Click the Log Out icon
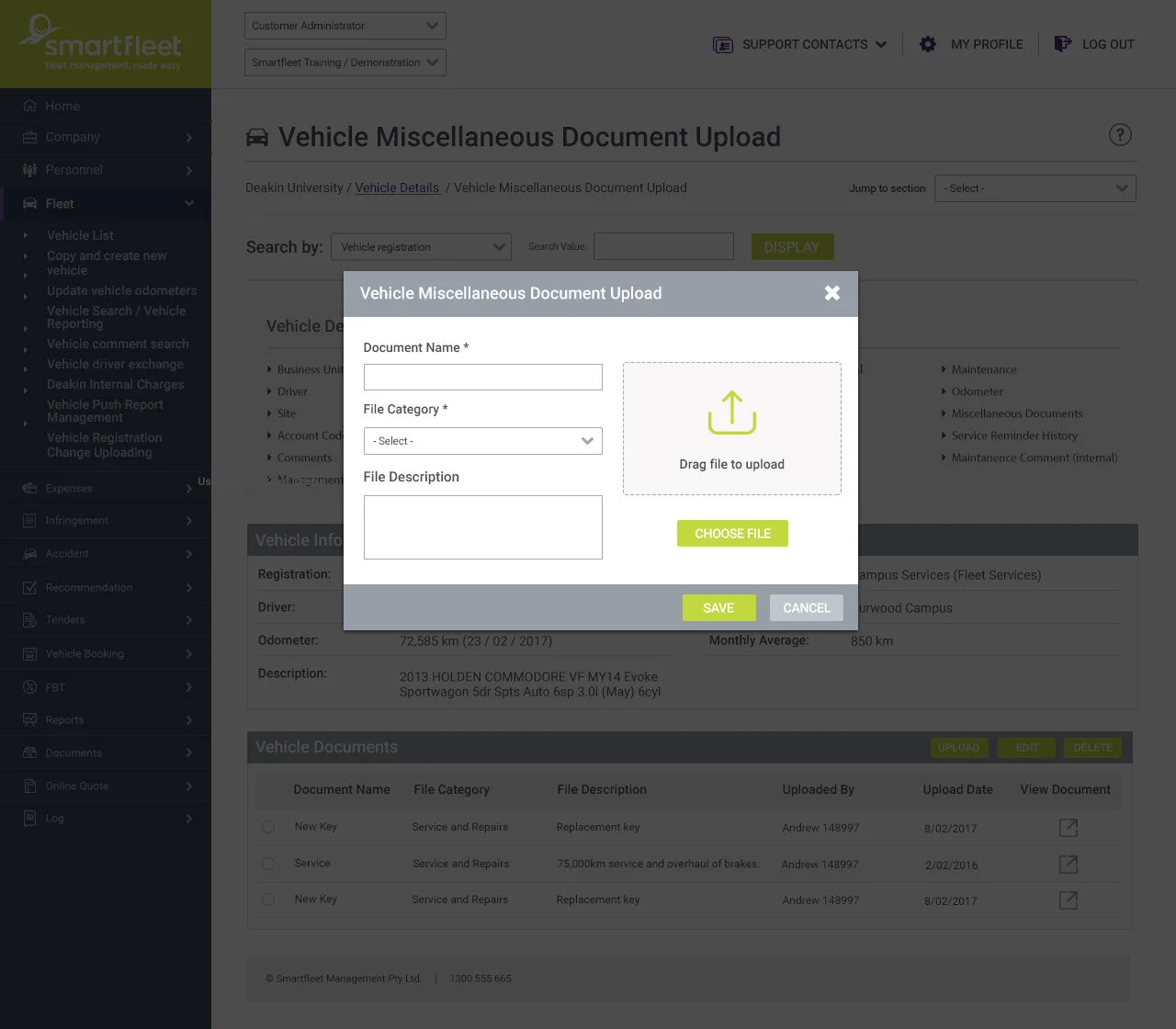The width and height of the screenshot is (1176, 1029). (x=1062, y=43)
